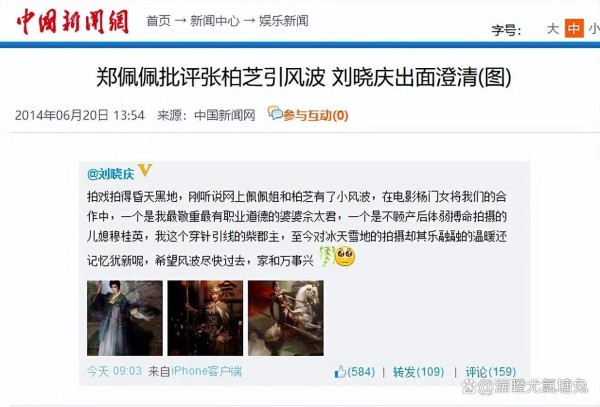Open 评论(159) comments link
This screenshot has height=407, width=600.
[491, 372]
